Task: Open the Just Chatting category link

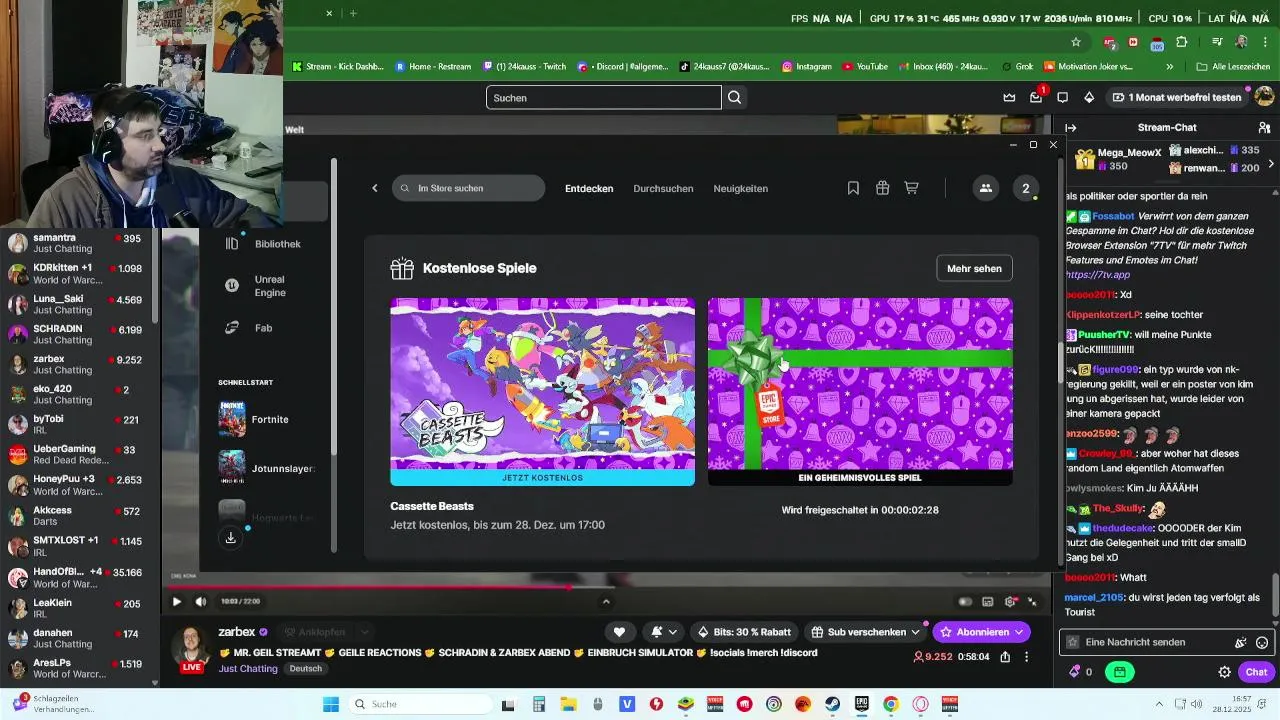Action: tap(248, 668)
